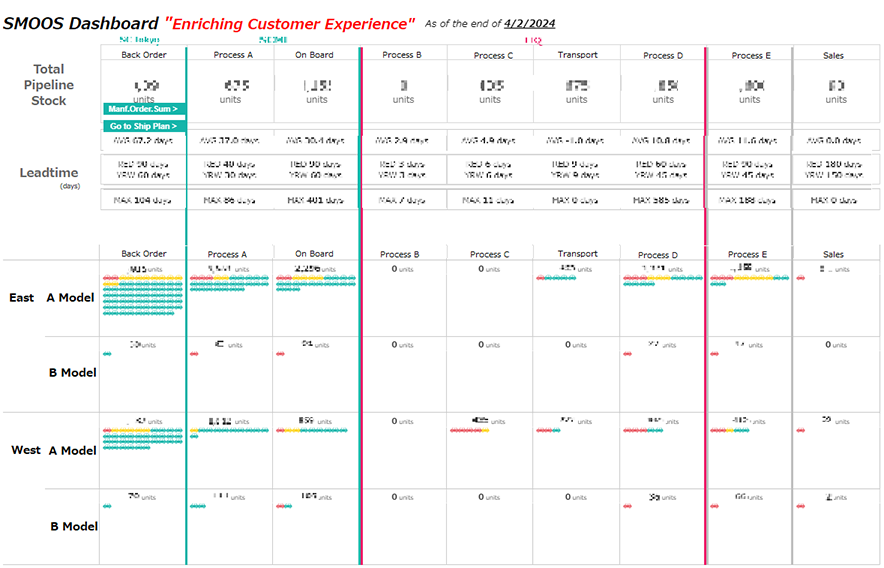The width and height of the screenshot is (884, 568).
Task: Click East A Model Process E dots
Action: click(749, 278)
